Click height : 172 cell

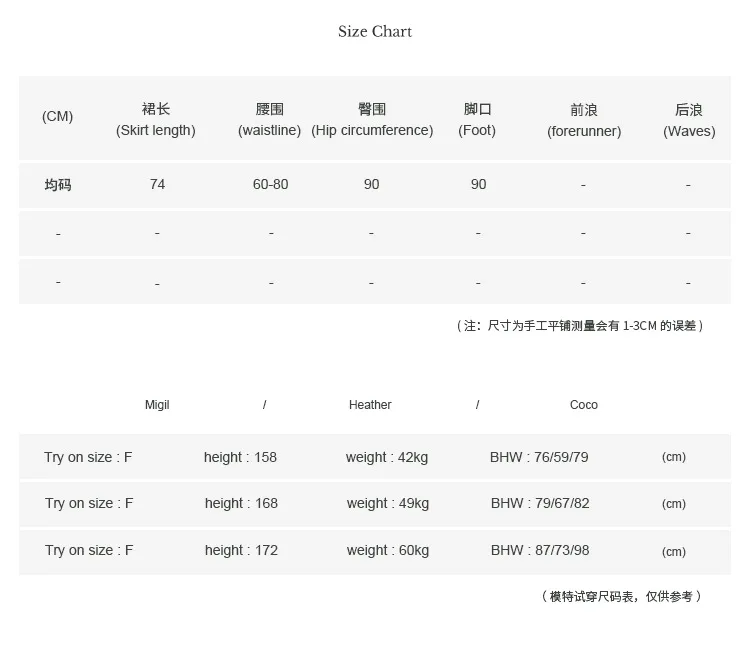241,550
